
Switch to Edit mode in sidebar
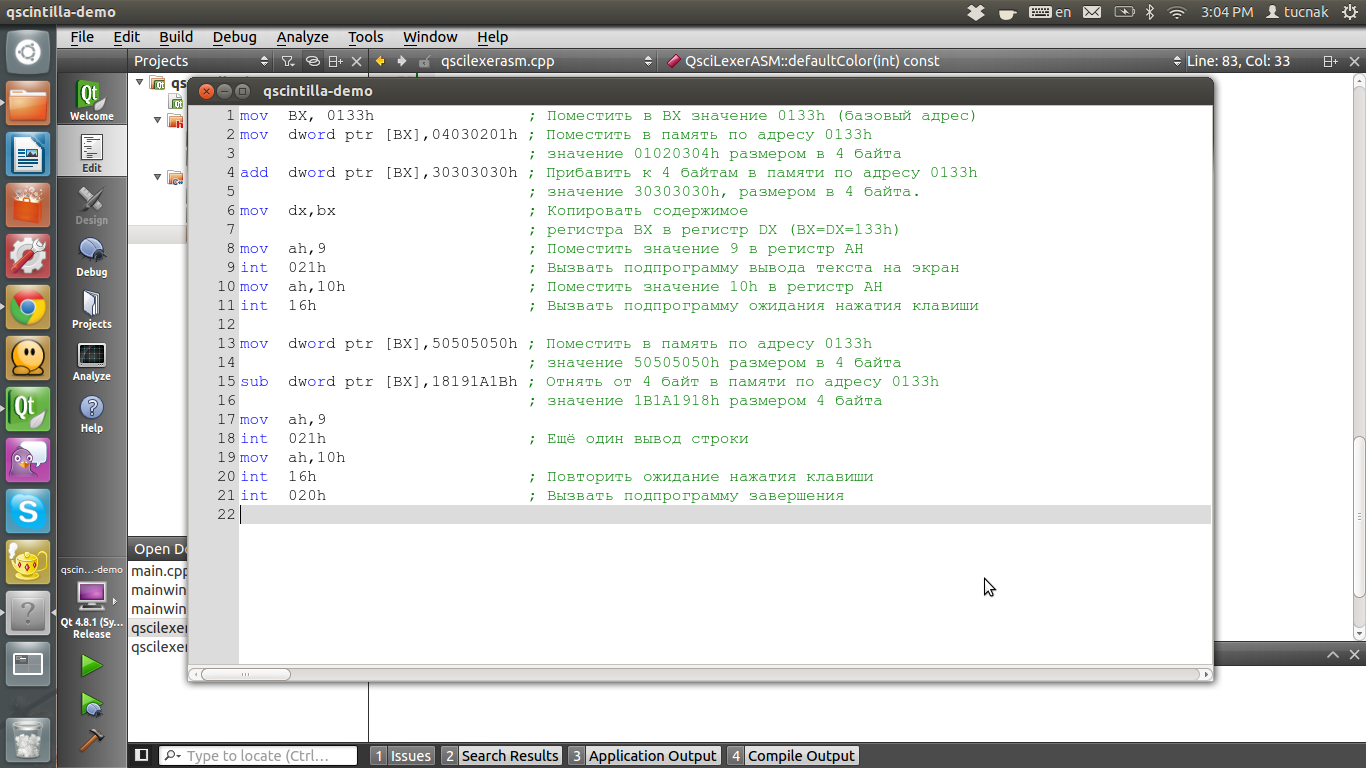point(91,152)
